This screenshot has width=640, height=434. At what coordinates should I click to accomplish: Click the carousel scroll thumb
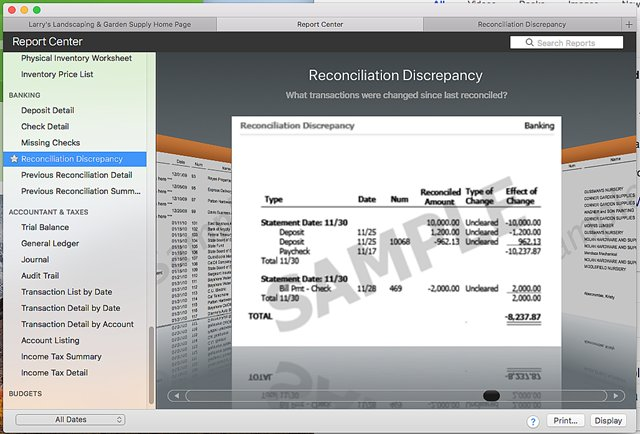tap(491, 395)
